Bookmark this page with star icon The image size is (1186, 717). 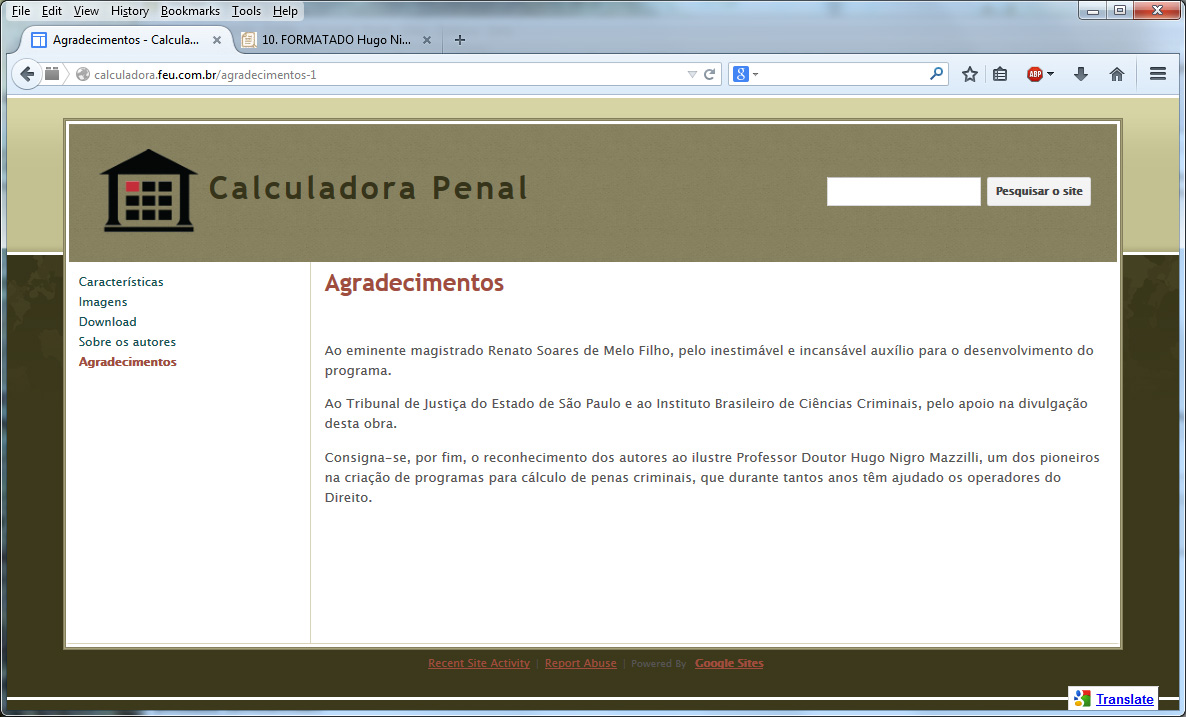(x=969, y=74)
